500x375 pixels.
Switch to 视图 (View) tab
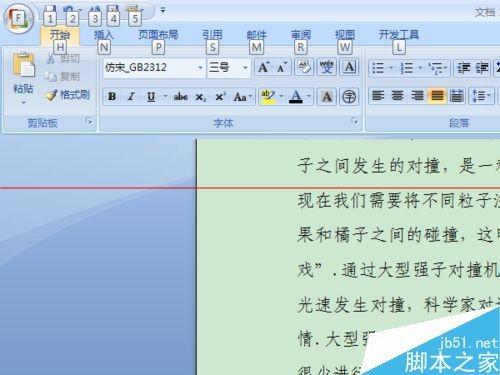click(x=345, y=34)
